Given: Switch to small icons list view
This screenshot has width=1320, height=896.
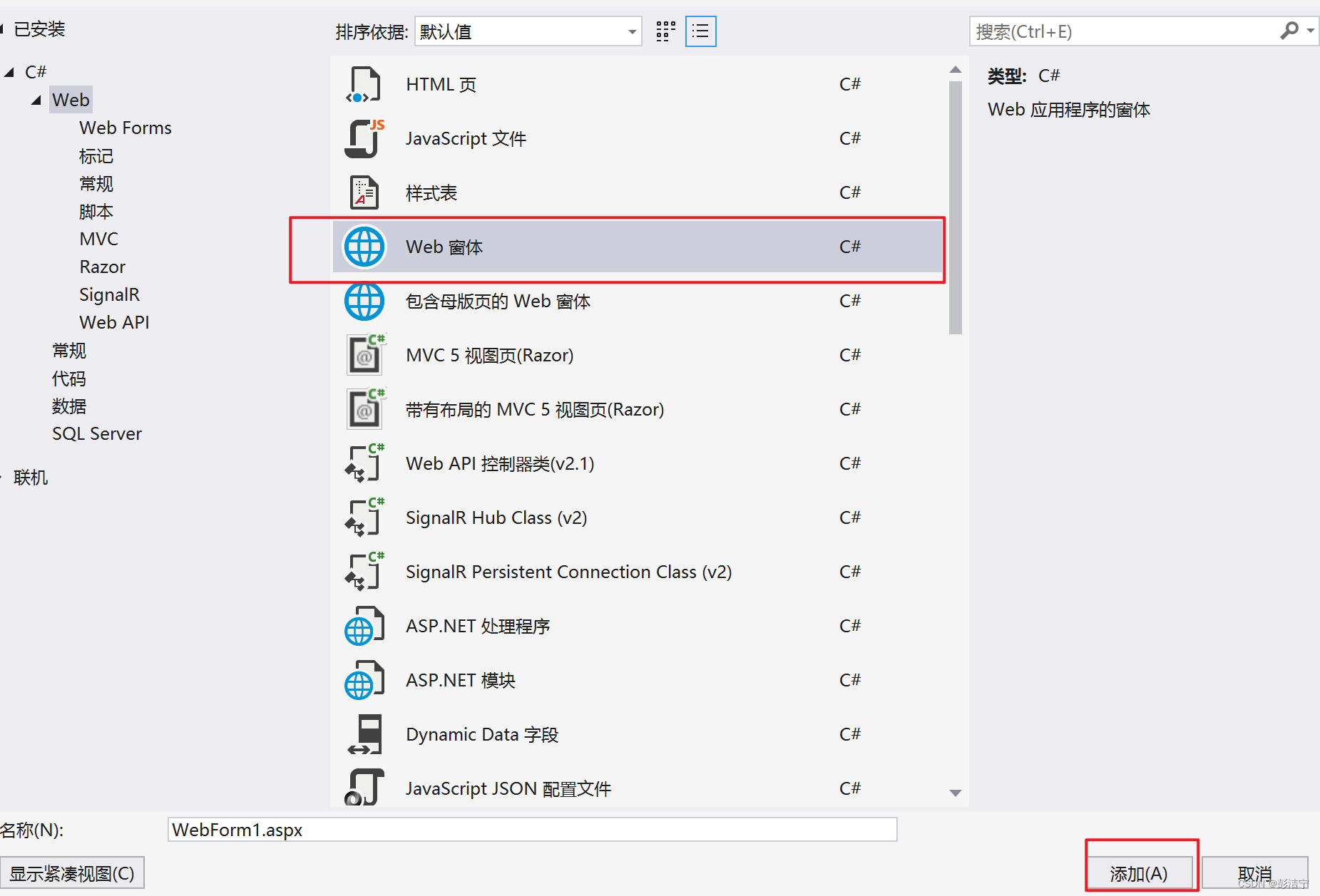Looking at the screenshot, I should pos(700,31).
